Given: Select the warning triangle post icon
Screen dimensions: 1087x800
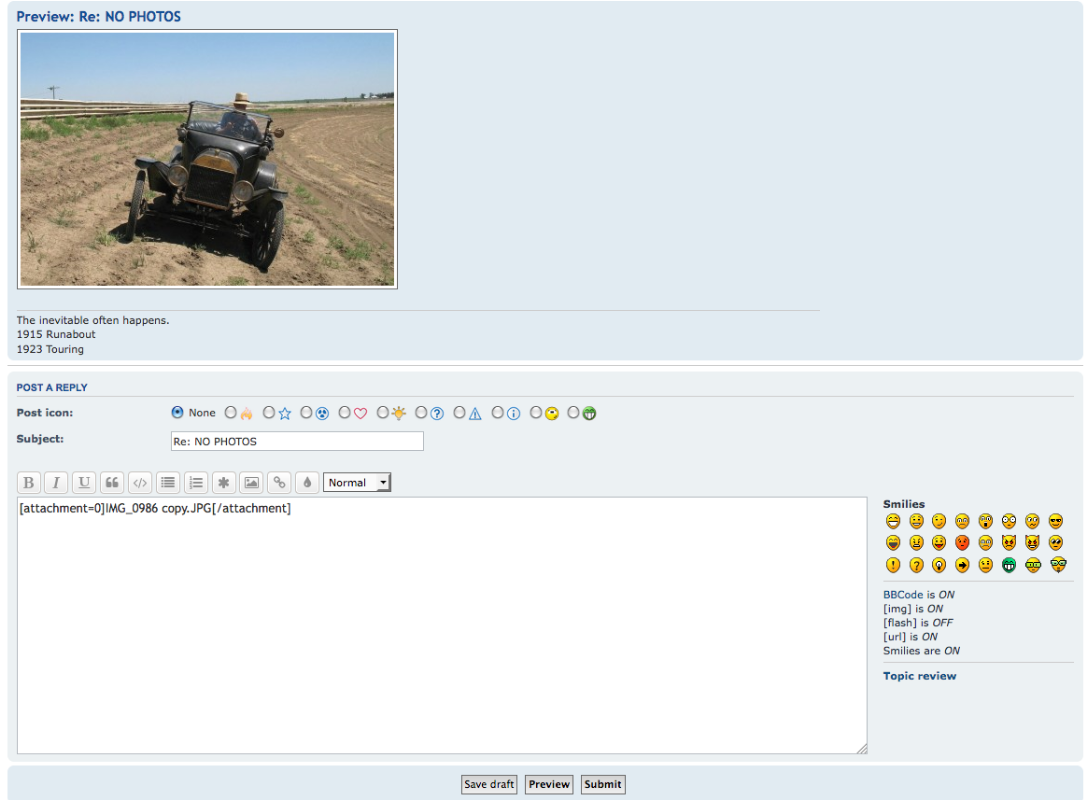Looking at the screenshot, I should point(460,413).
